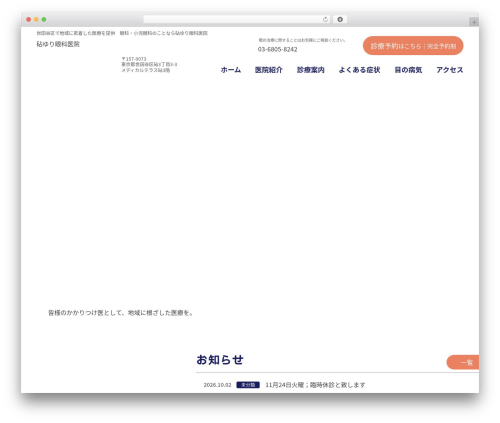The image size is (500, 423).
Task: Click the browser address bar
Action: tap(236, 19)
